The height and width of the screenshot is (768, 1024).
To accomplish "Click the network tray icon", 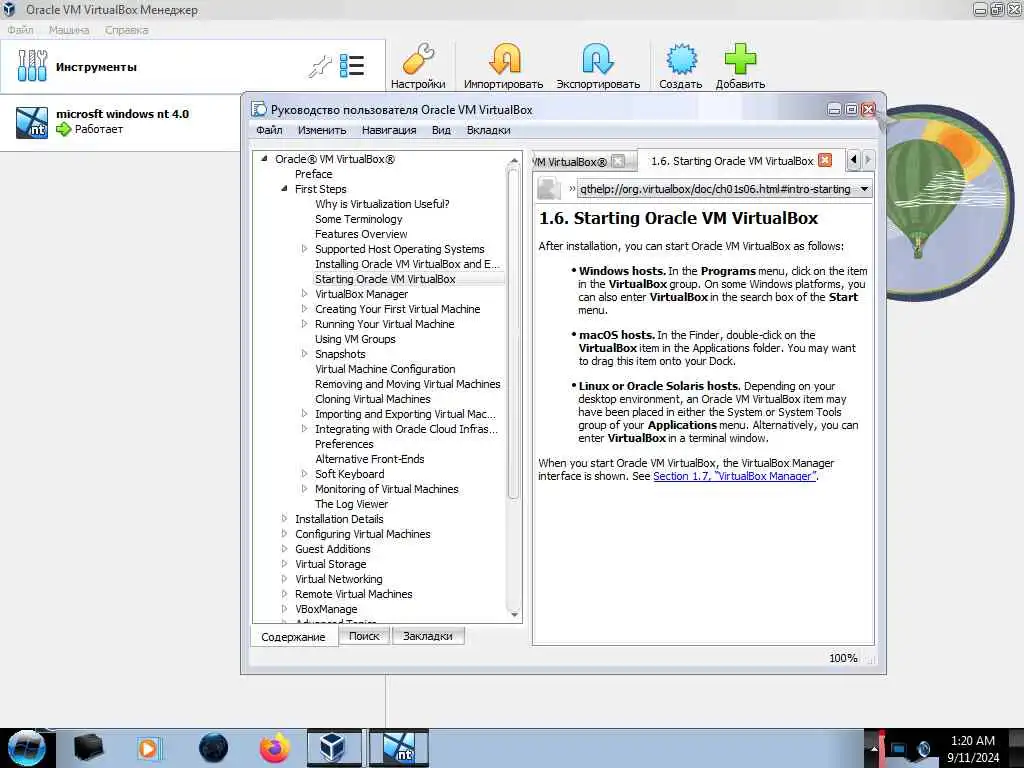I will pos(899,749).
